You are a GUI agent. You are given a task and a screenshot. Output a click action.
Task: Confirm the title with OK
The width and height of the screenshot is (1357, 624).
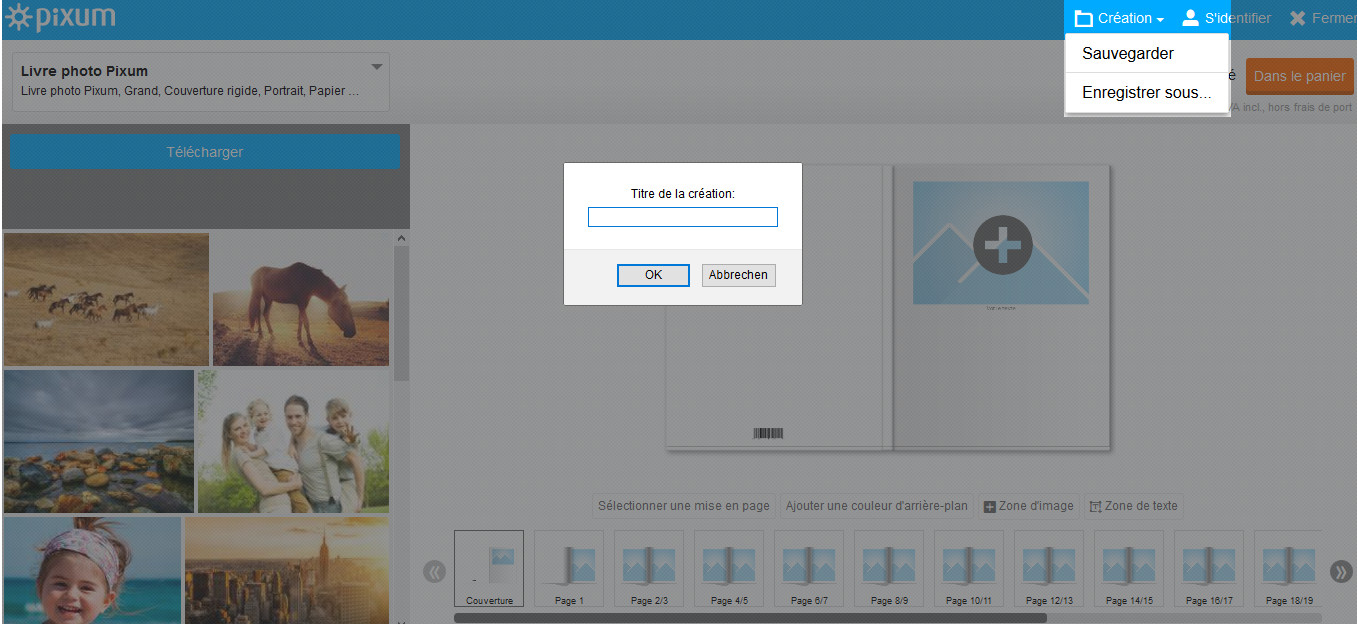[x=653, y=275]
